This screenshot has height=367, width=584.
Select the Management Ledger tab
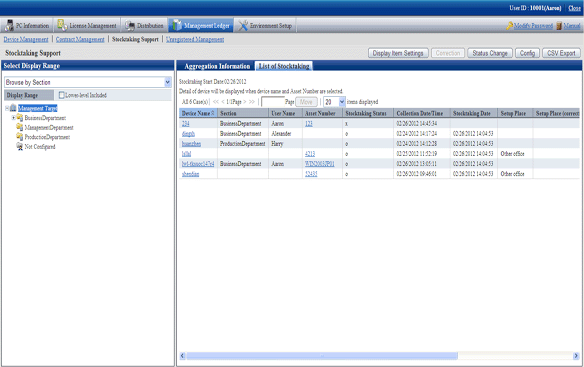tap(201, 25)
